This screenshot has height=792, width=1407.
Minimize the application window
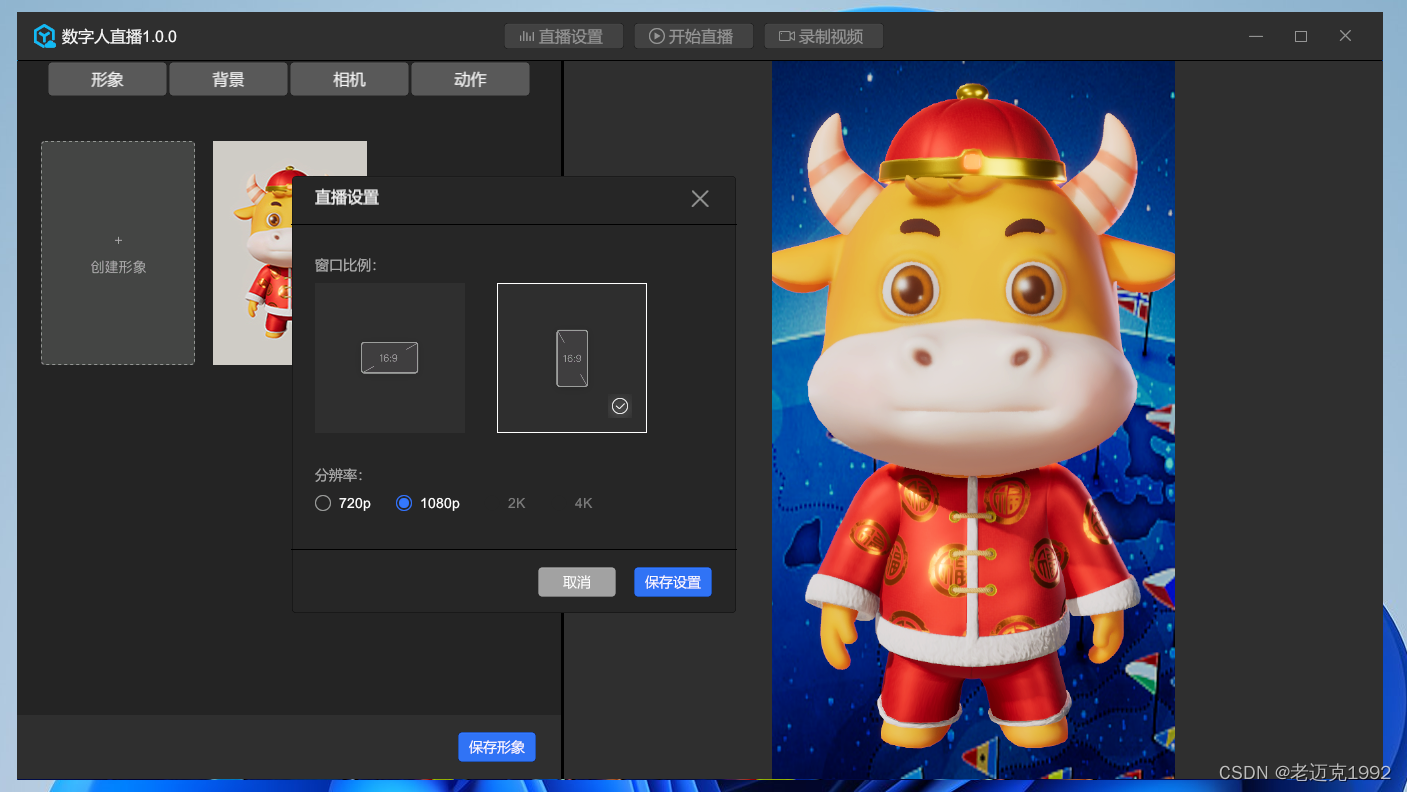click(1256, 36)
